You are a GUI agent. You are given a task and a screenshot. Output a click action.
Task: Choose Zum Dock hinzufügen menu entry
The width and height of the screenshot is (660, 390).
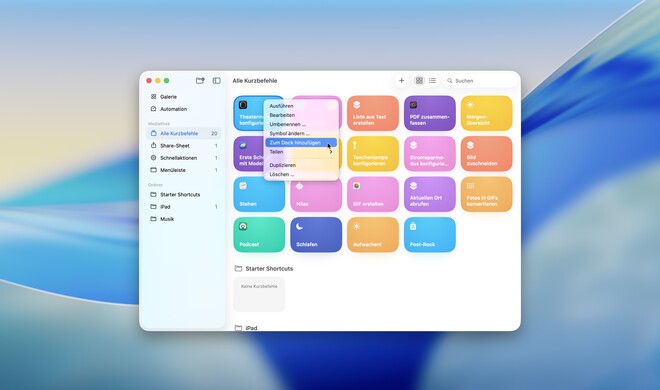click(301, 143)
